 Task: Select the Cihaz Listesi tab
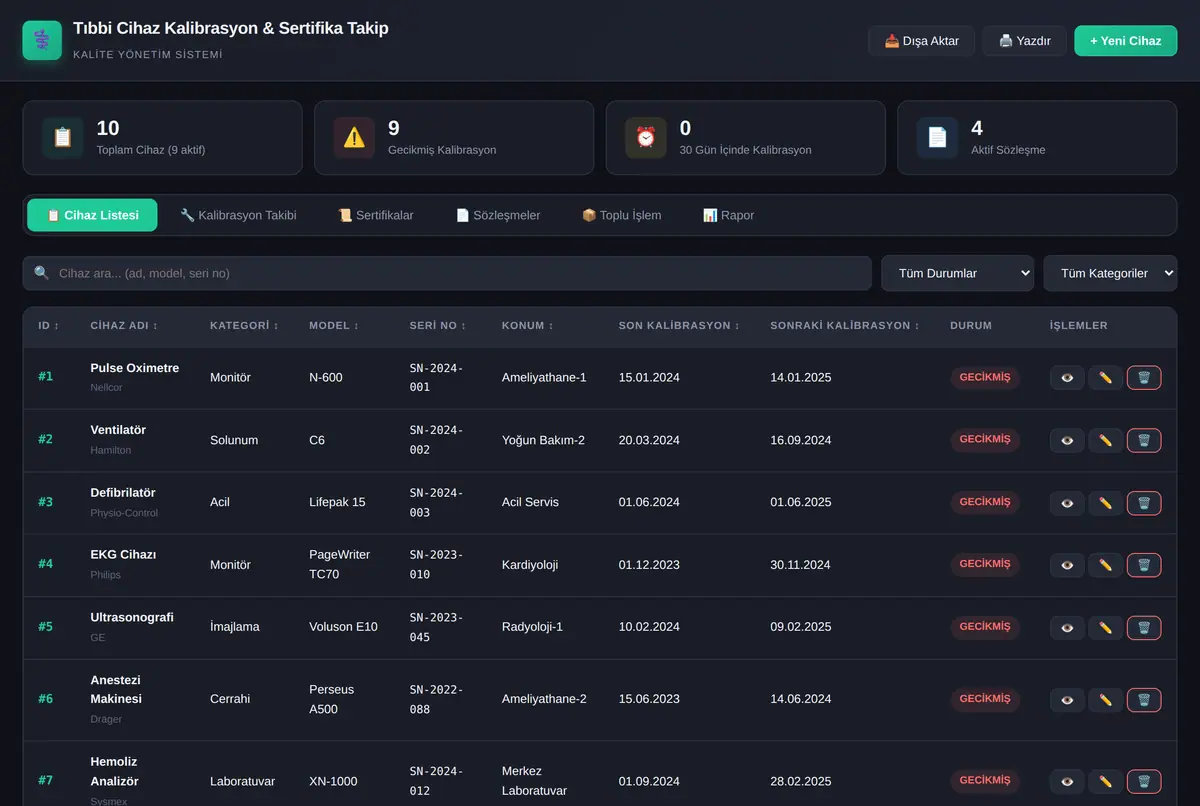tap(92, 215)
